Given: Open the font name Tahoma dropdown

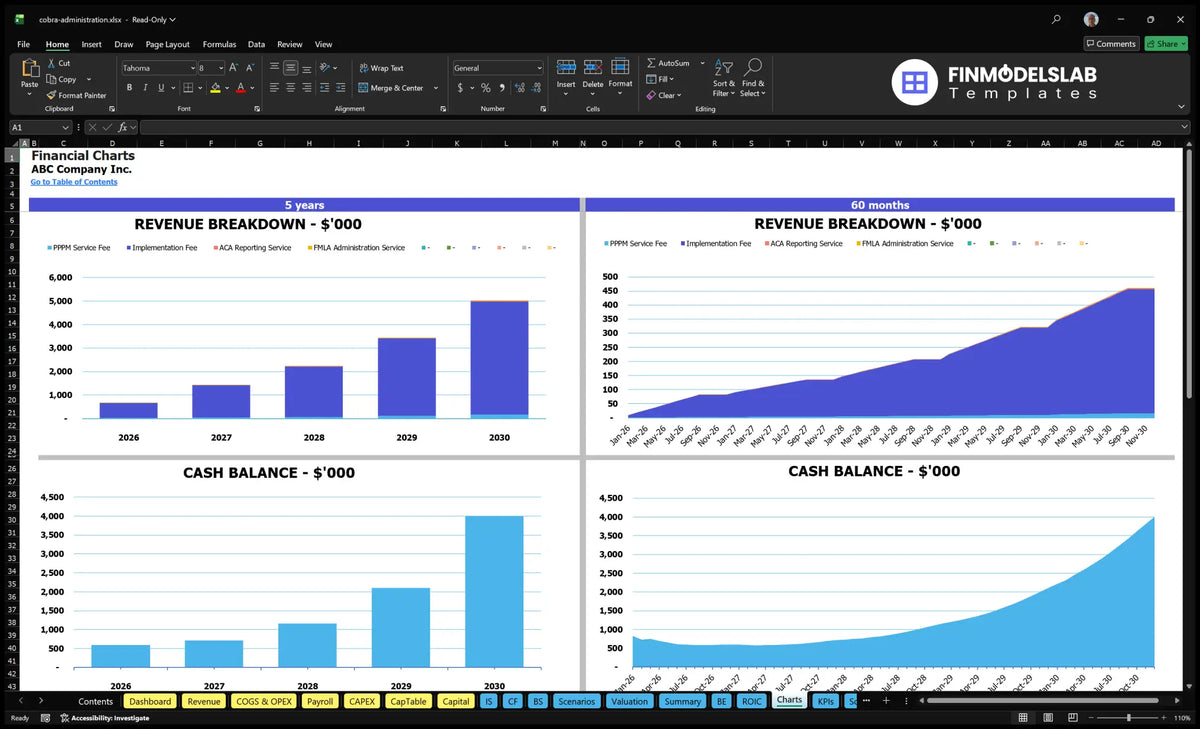Looking at the screenshot, I should tap(192, 68).
